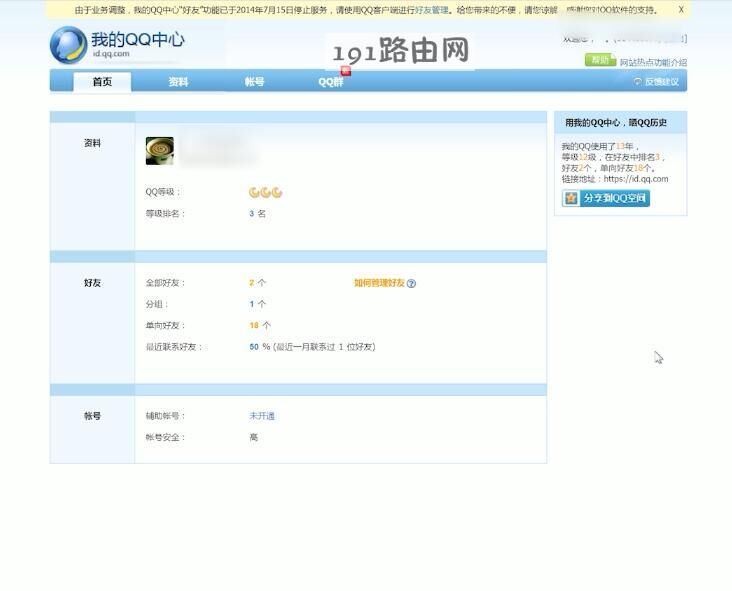This screenshot has height=591, width=732.
Task: Click the My QQ Center globe logo
Action: (69, 45)
